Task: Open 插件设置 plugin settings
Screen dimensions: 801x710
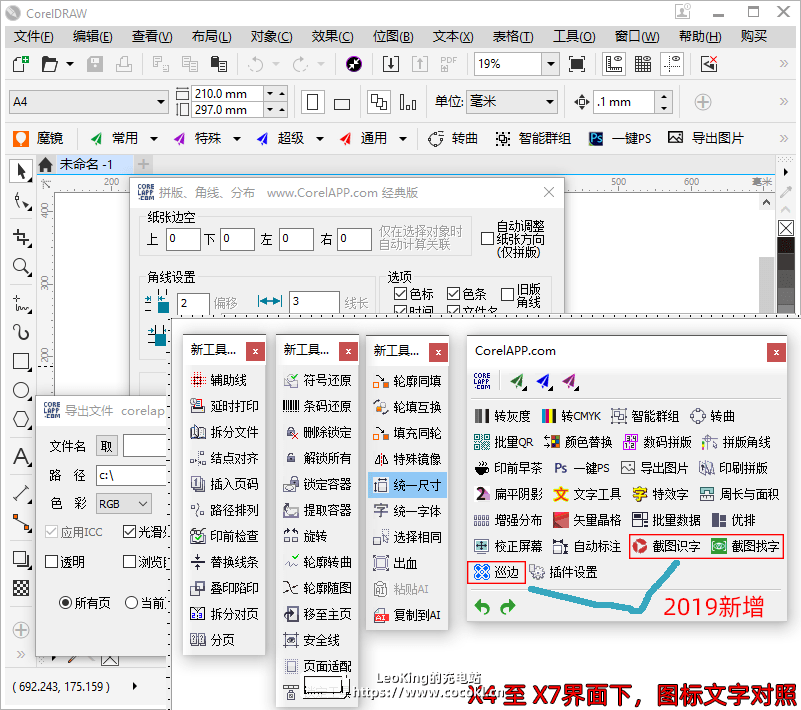Action: 563,572
